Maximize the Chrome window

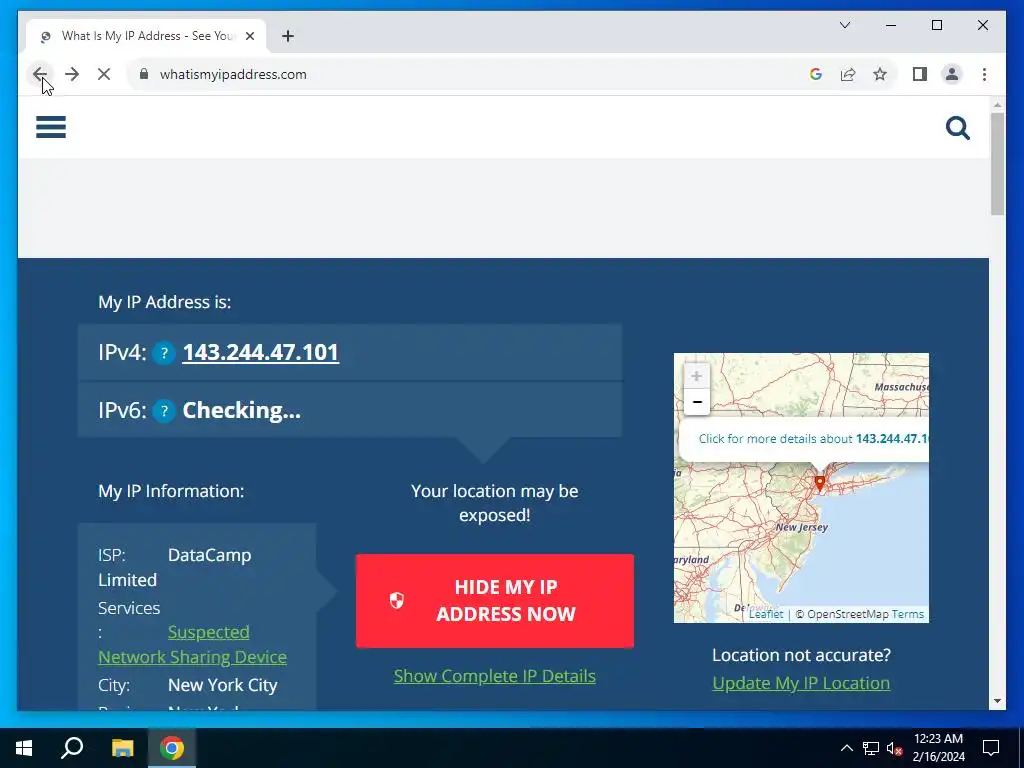coord(936,25)
